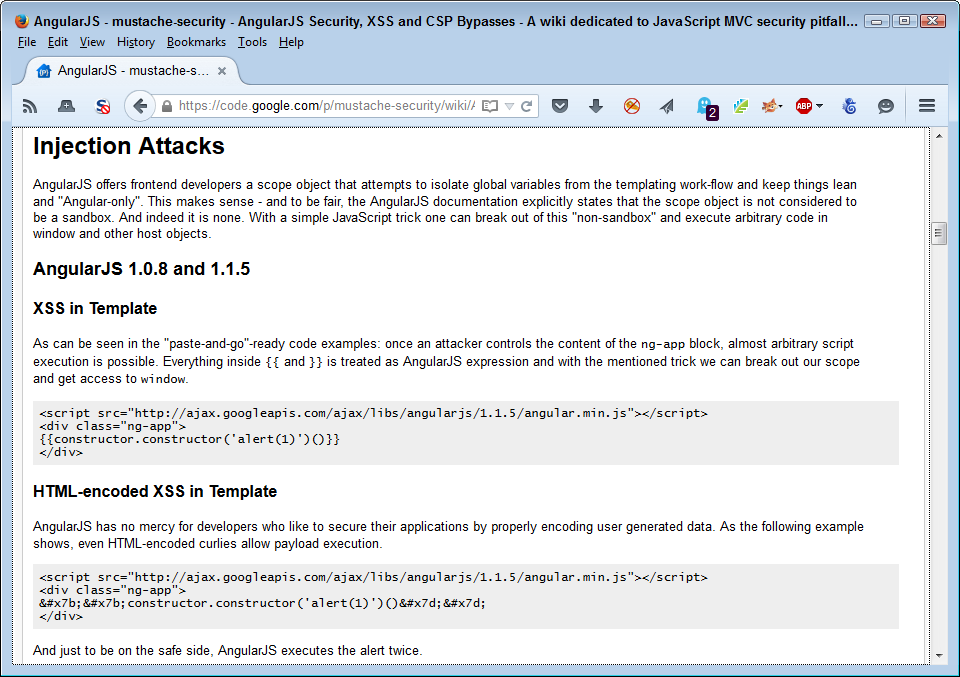
Task: View site security via the padlock icon
Action: click(166, 104)
